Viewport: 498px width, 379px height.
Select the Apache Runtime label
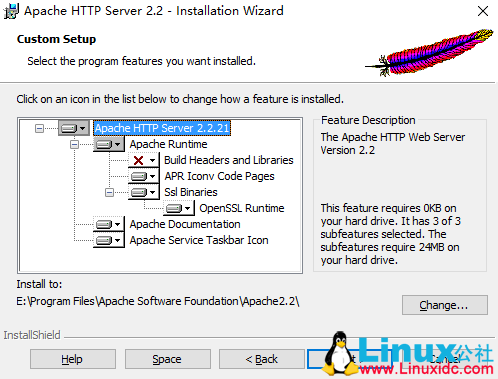tap(168, 144)
